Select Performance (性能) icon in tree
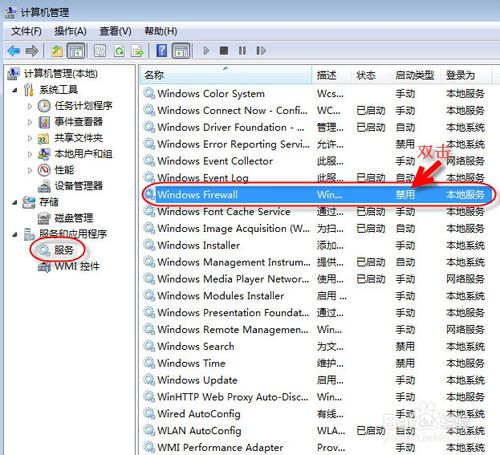 [44, 170]
